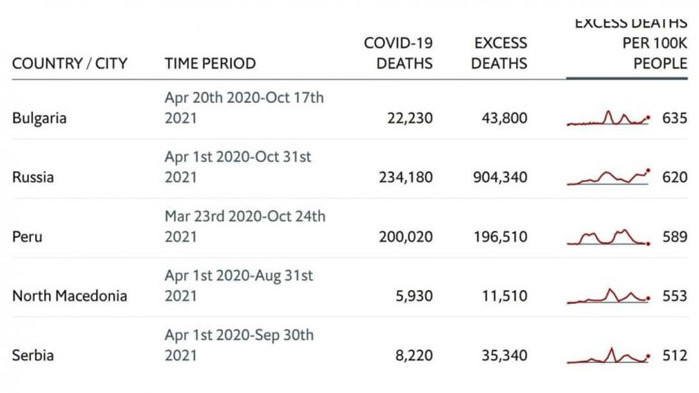The height and width of the screenshot is (393, 699).
Task: Select the Peru country row label
Action: pyautogui.click(x=27, y=237)
